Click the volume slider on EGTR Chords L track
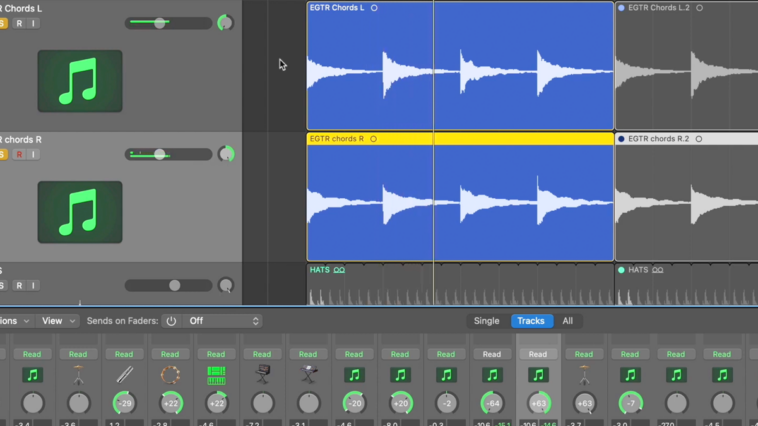The width and height of the screenshot is (758, 426). click(x=168, y=23)
